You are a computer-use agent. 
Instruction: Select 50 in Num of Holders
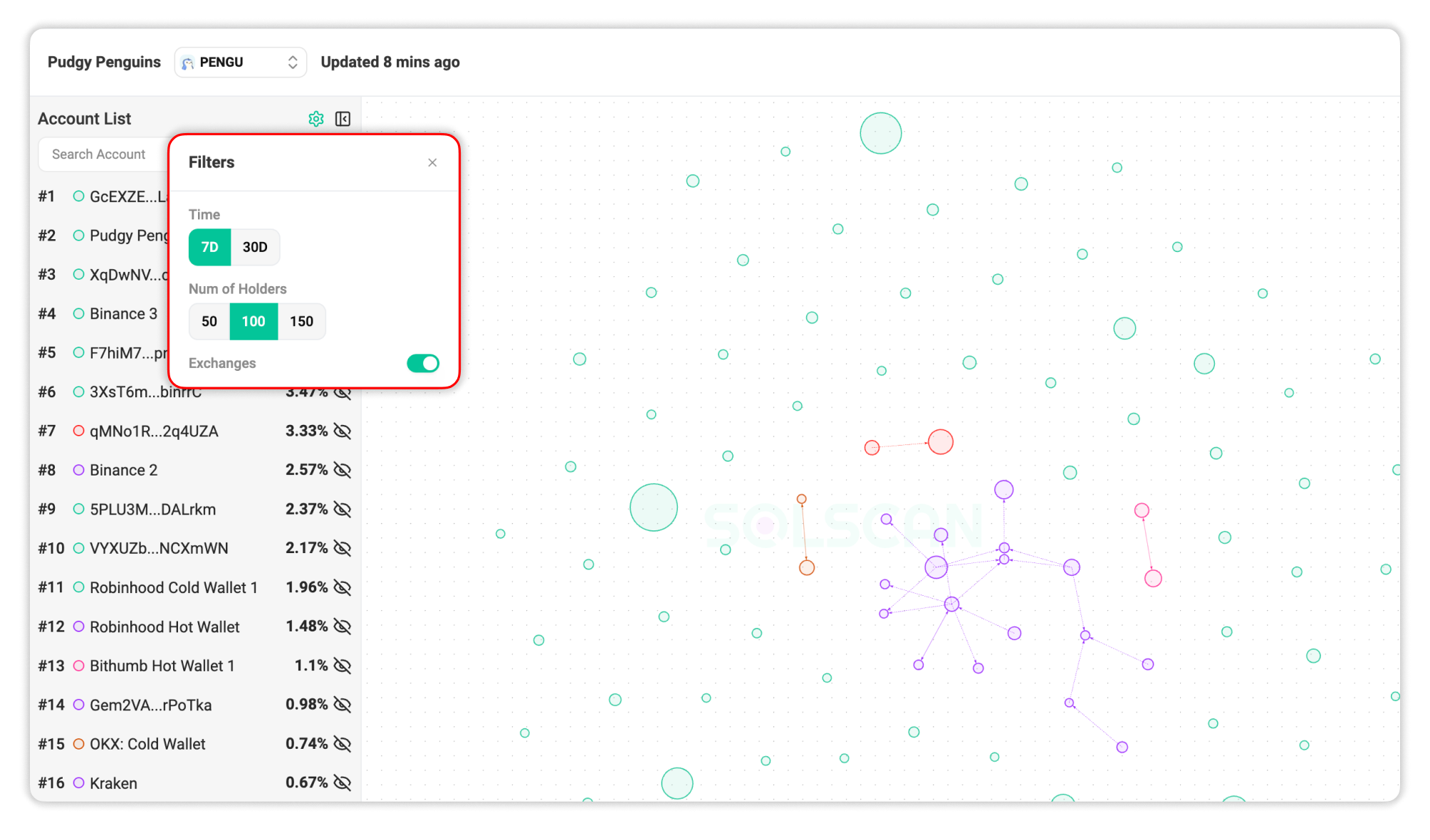[x=208, y=321]
